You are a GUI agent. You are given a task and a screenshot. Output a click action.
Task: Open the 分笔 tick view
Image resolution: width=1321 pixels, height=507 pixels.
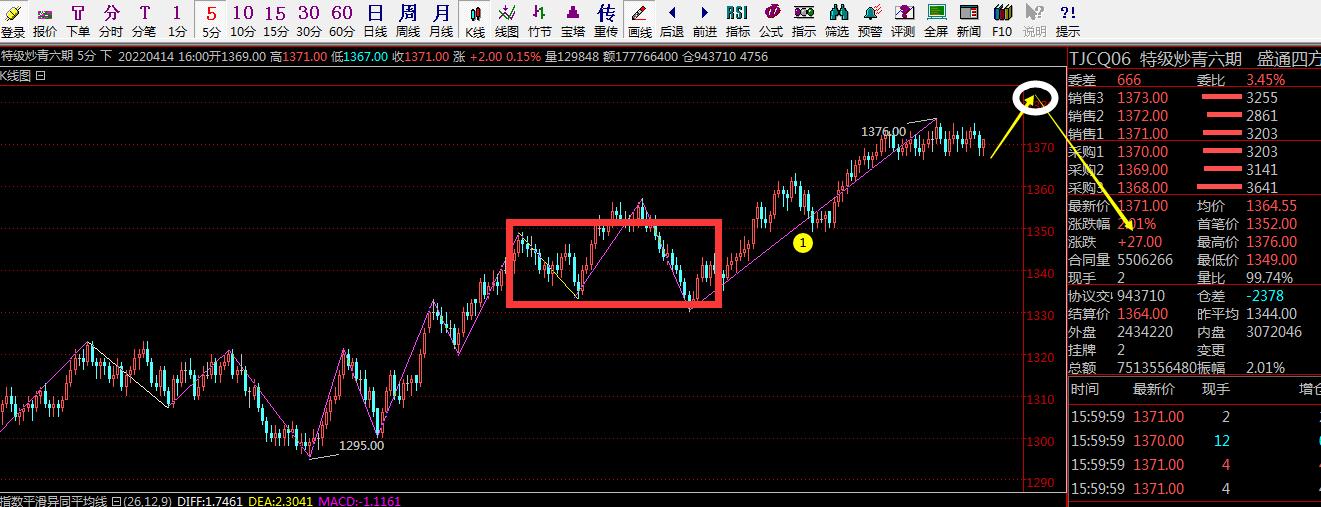[144, 20]
